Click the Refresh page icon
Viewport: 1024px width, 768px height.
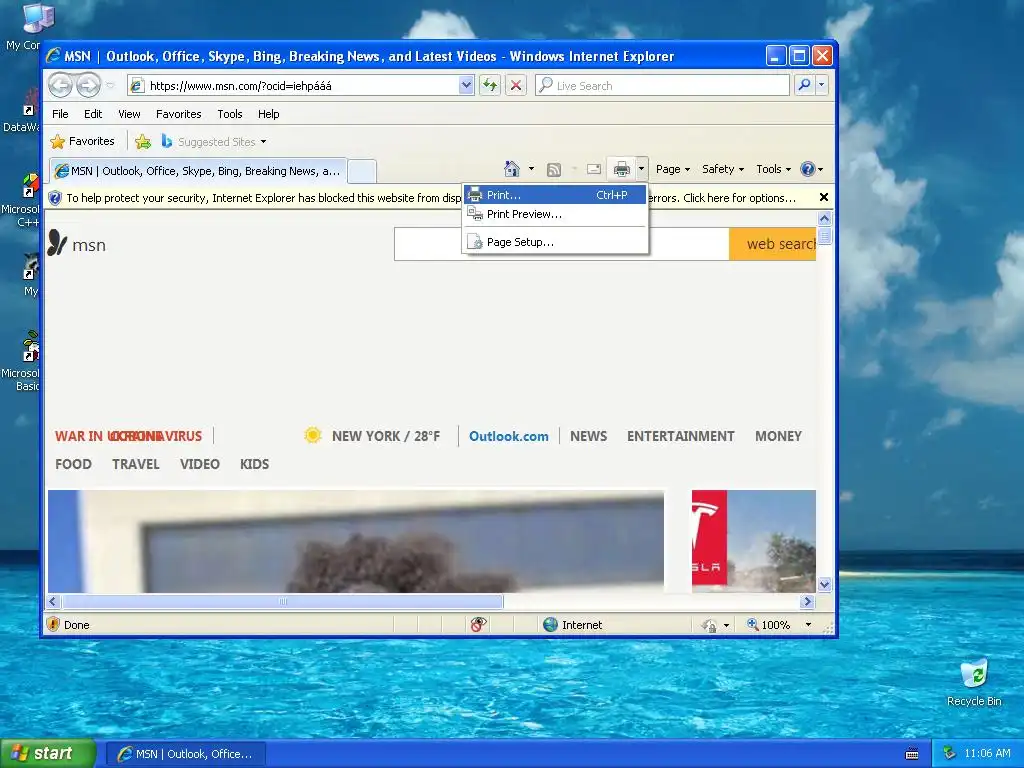tap(490, 86)
